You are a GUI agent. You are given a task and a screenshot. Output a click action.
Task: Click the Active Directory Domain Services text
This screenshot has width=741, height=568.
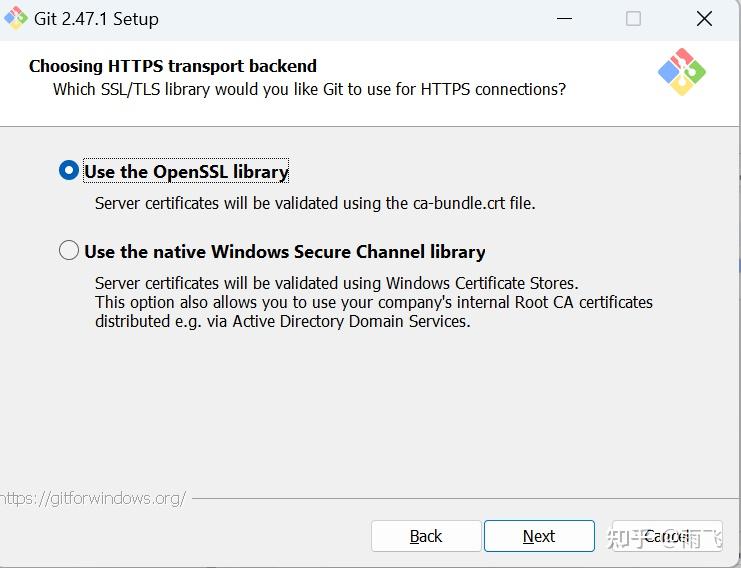tap(282, 321)
